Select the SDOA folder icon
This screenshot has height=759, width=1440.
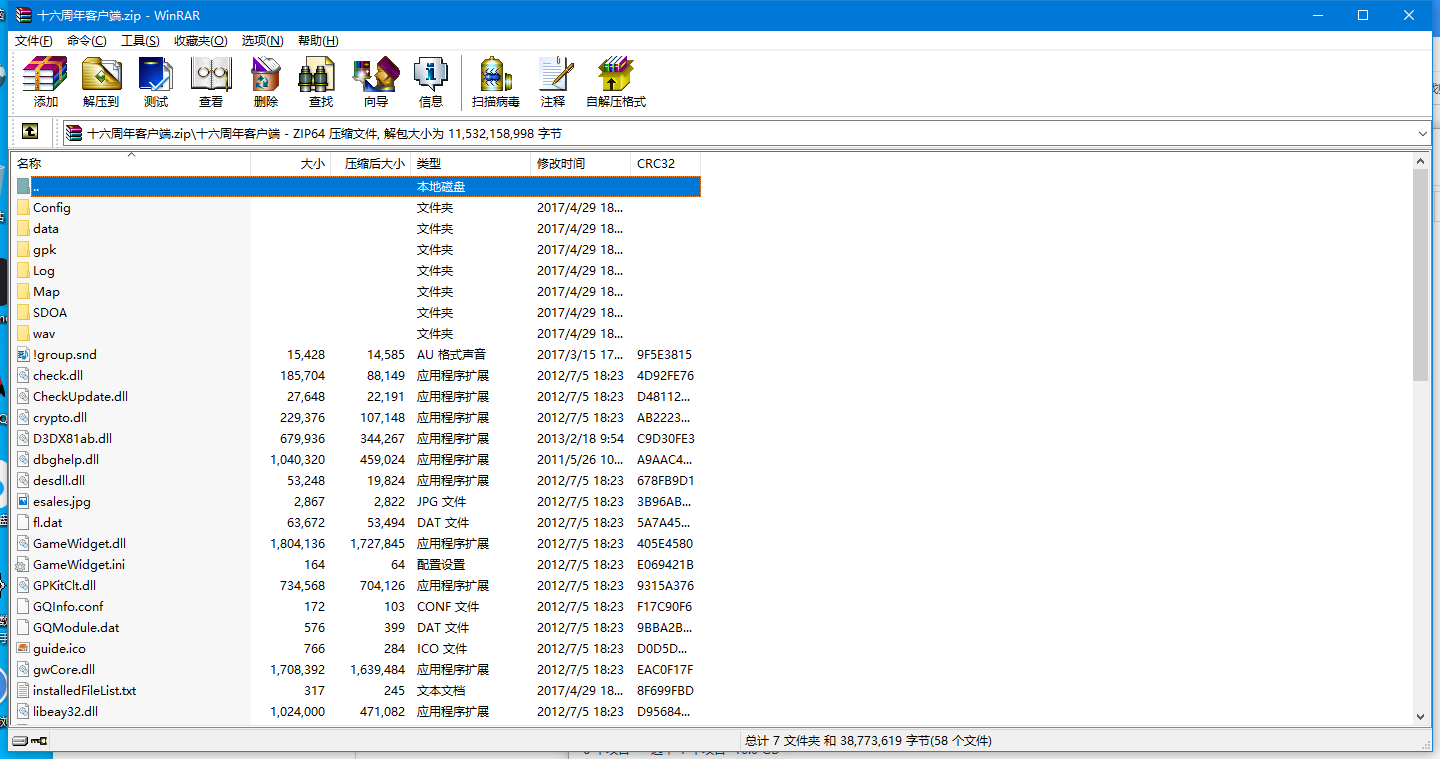(23, 313)
